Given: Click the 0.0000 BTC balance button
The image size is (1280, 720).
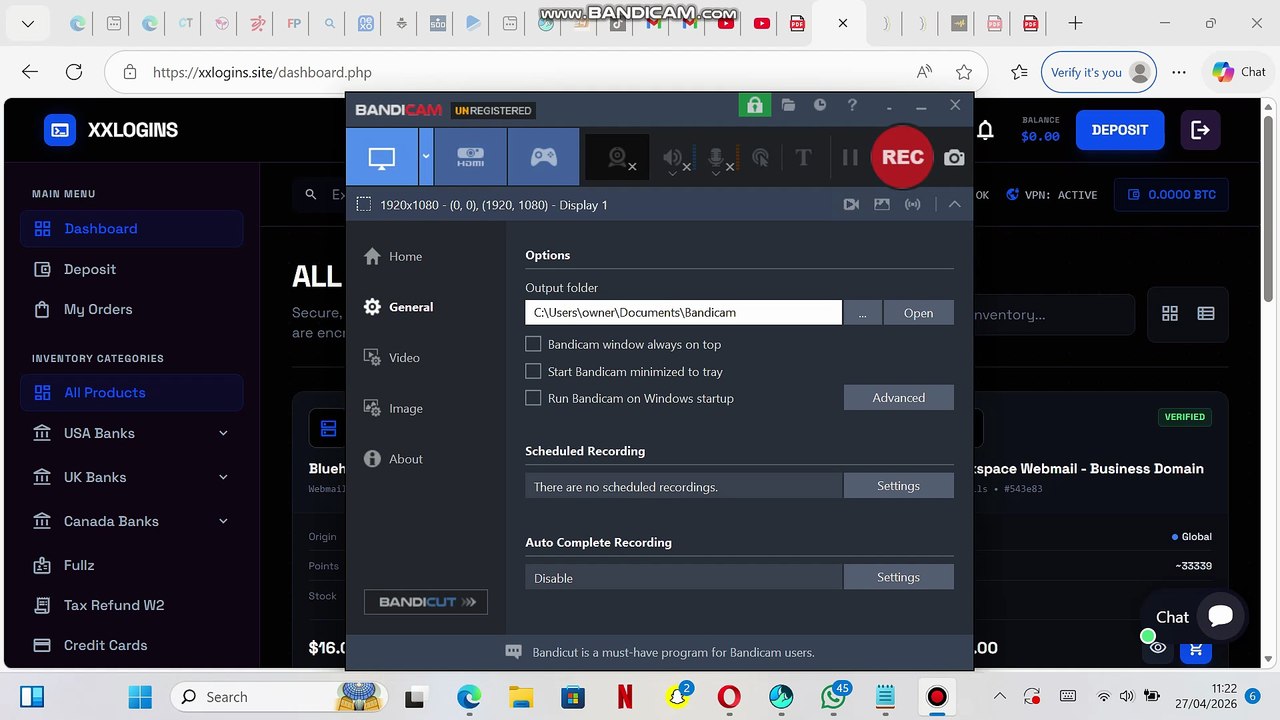Looking at the screenshot, I should pos(1172,195).
